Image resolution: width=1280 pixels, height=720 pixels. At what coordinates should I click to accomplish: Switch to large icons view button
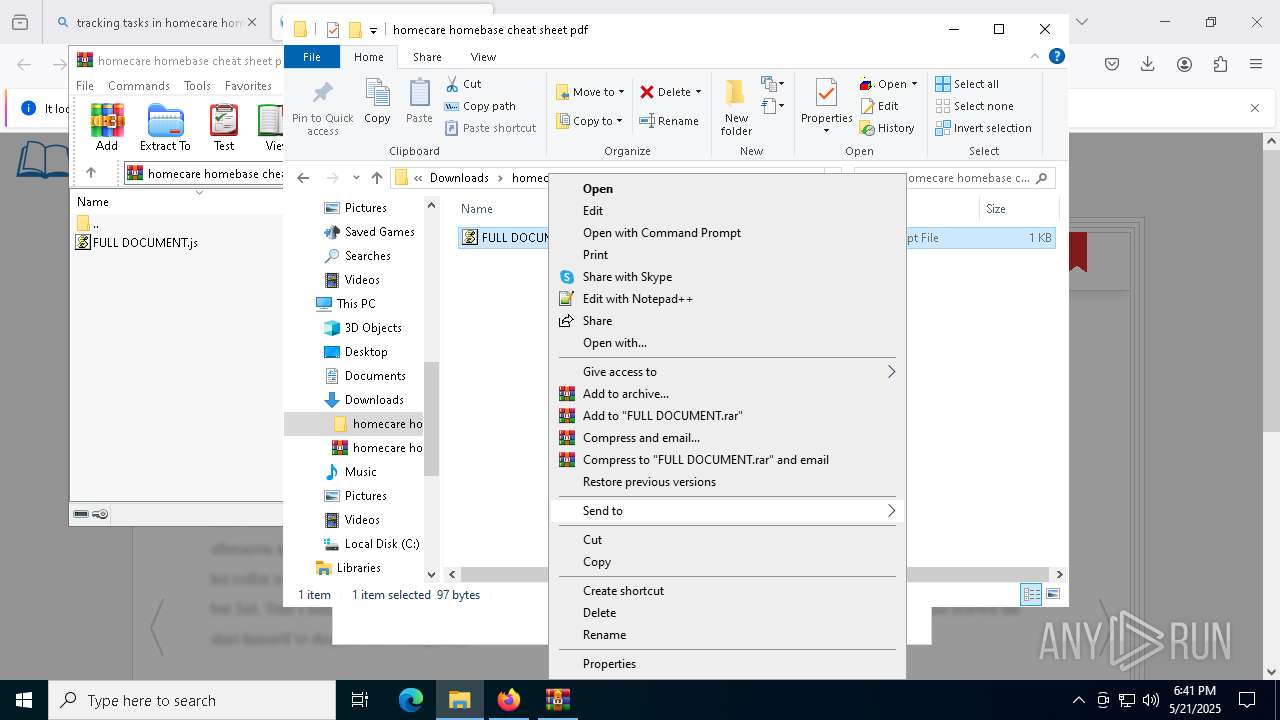click(1052, 594)
